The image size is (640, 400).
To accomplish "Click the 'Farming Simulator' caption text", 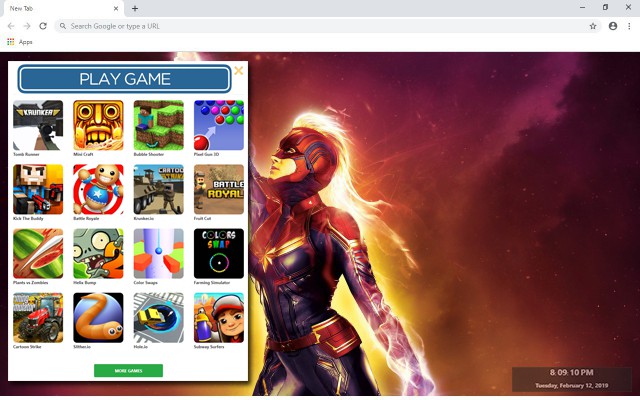I will pos(212,282).
